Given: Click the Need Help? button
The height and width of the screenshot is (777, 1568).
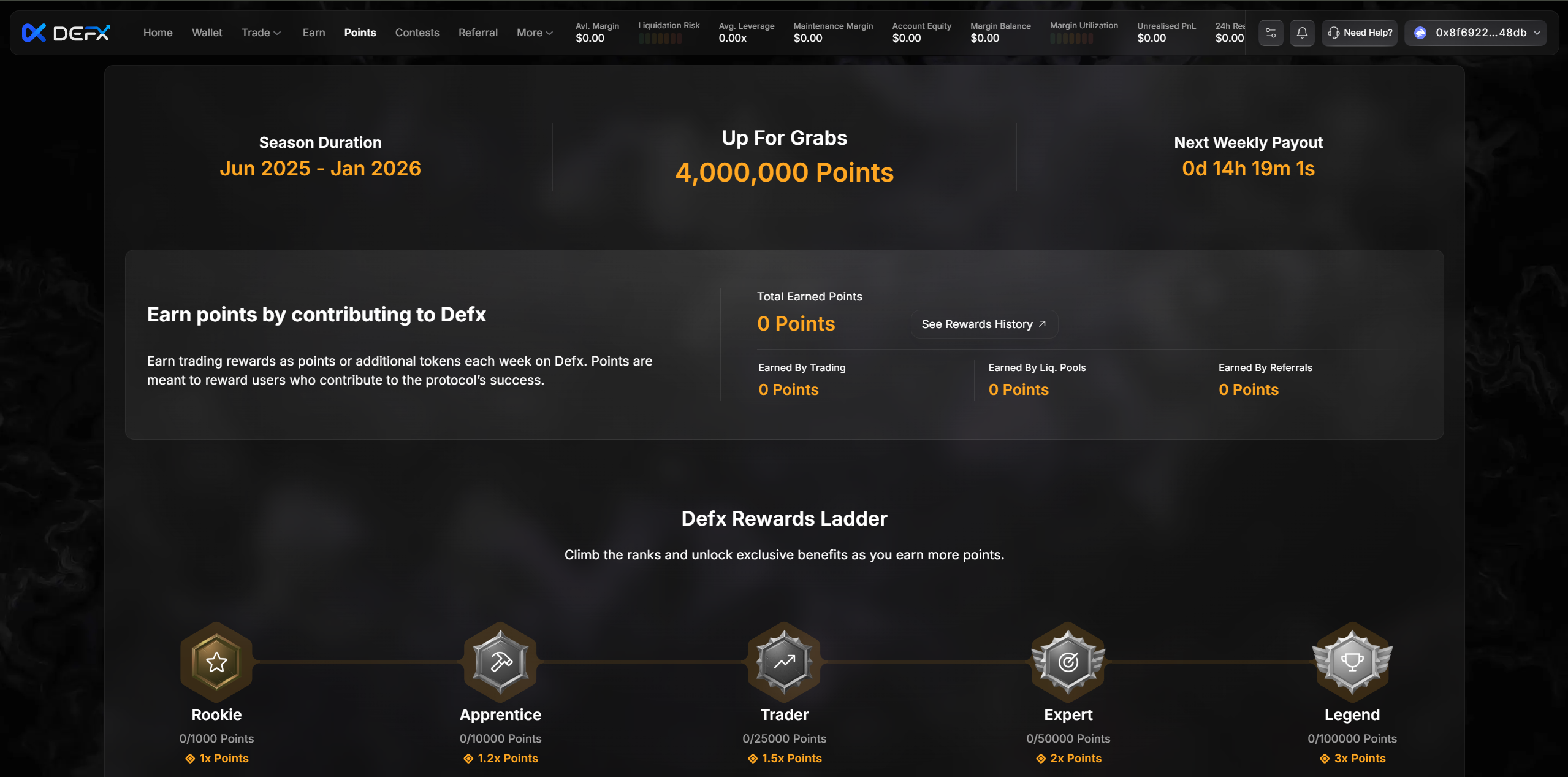Looking at the screenshot, I should [x=1360, y=33].
